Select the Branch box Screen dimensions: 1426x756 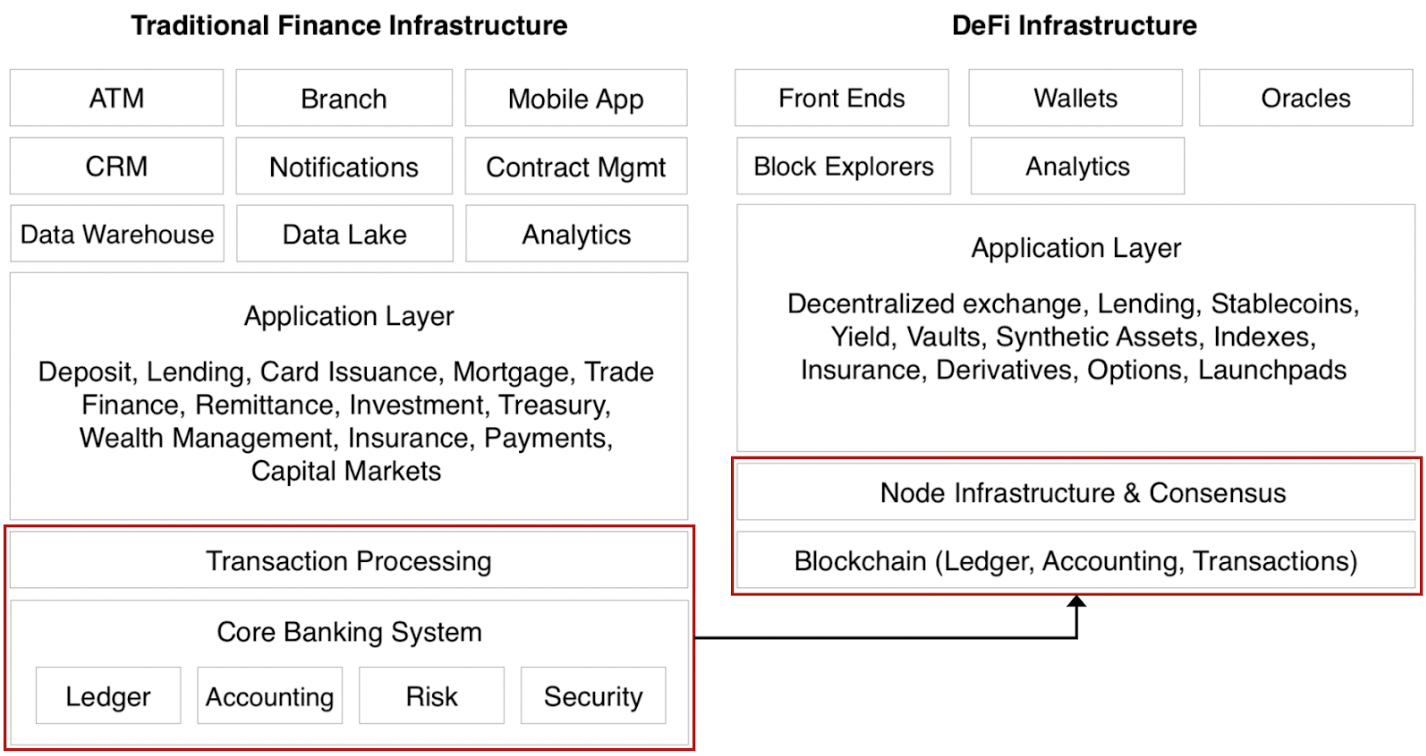click(x=344, y=98)
